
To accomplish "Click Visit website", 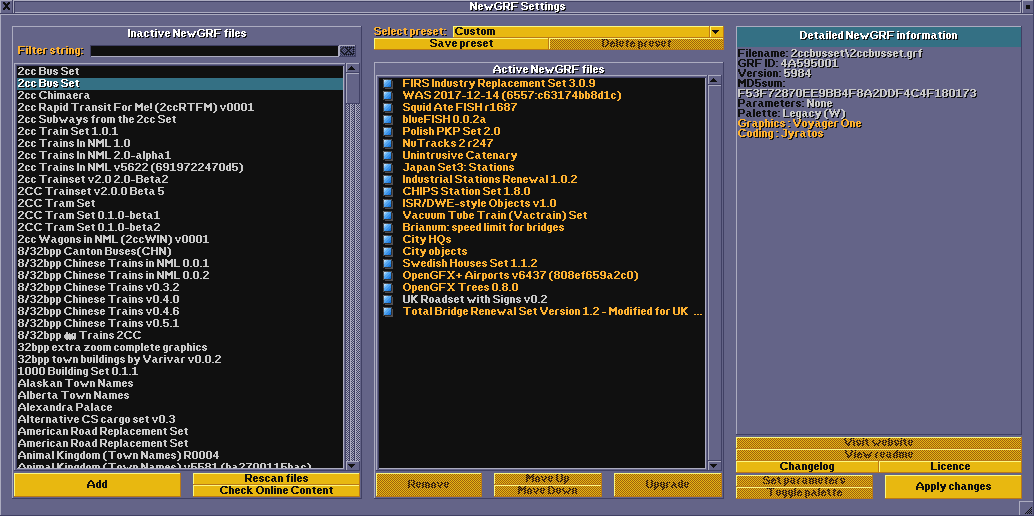I will pos(878,443).
